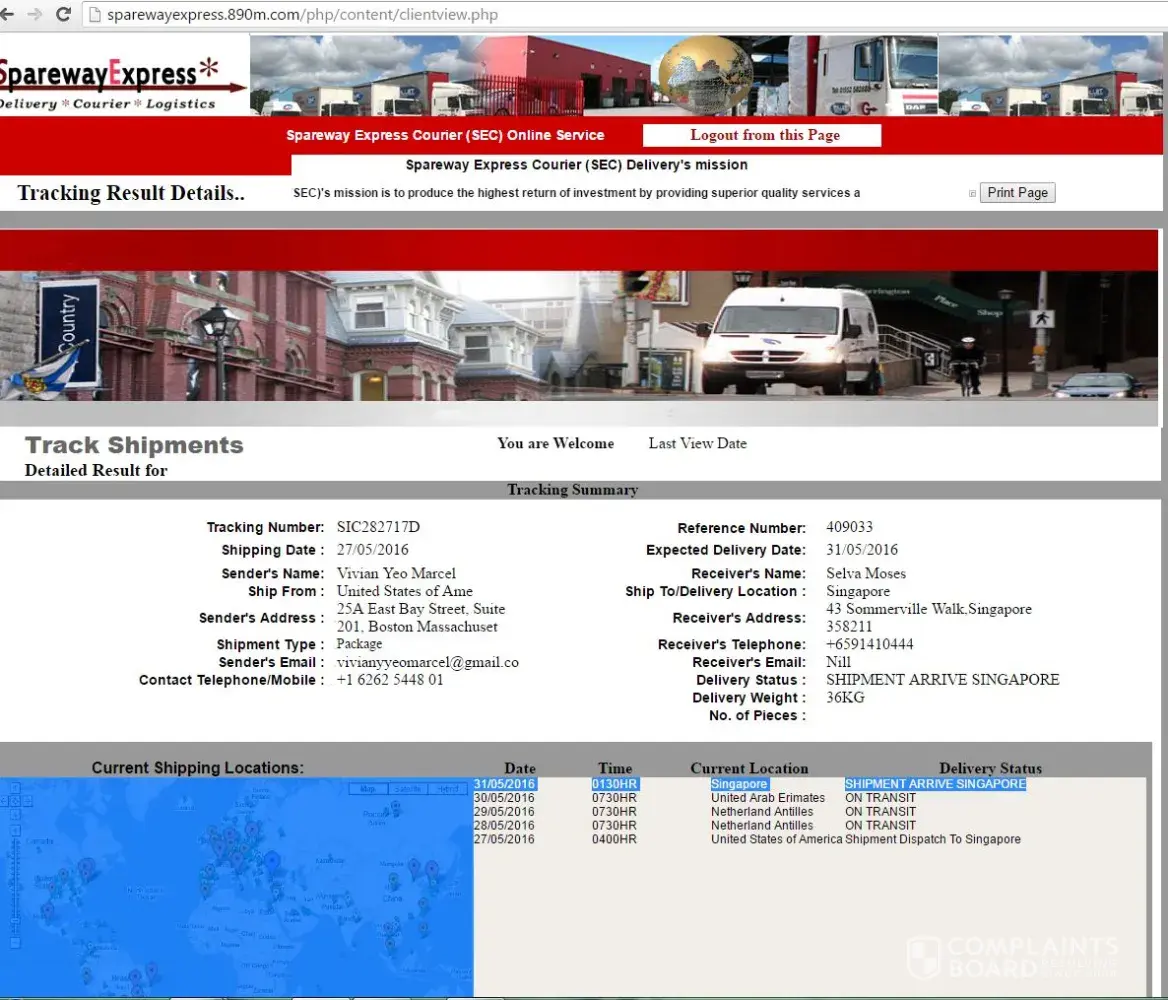Click the page icon in the address bar
This screenshot has width=1168, height=1000.
(x=94, y=15)
